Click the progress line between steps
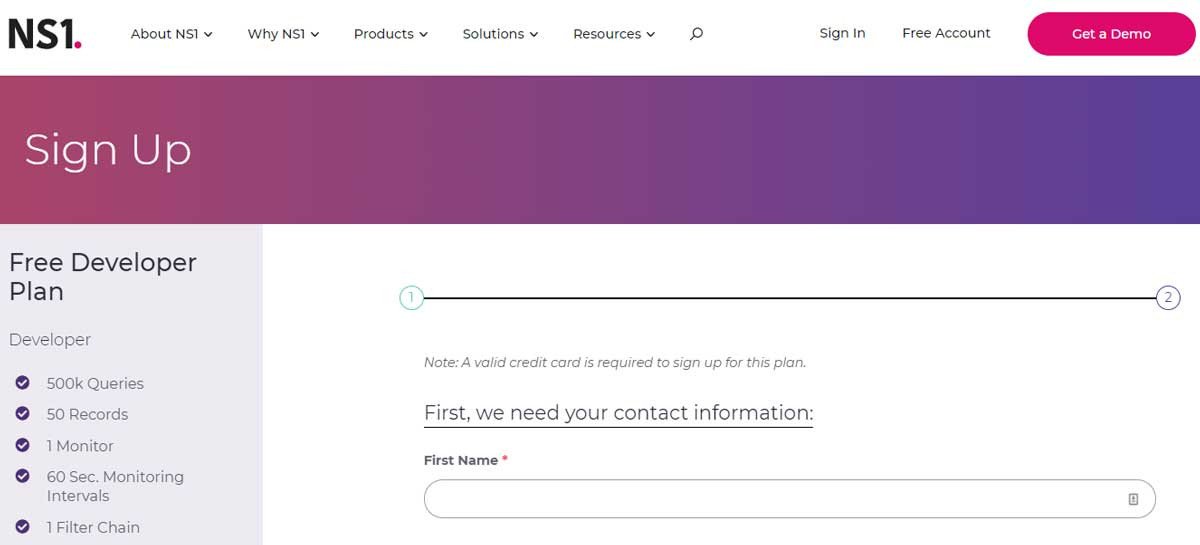 (x=790, y=298)
